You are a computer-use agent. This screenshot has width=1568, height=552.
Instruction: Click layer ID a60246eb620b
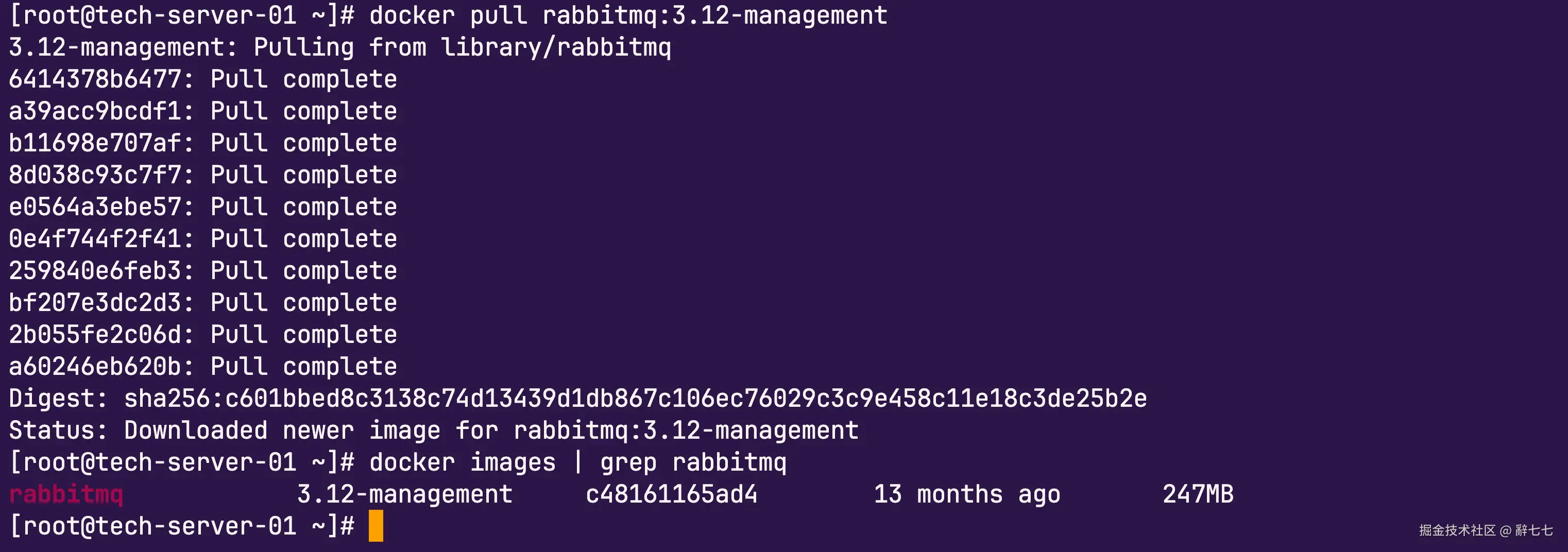click(95, 367)
